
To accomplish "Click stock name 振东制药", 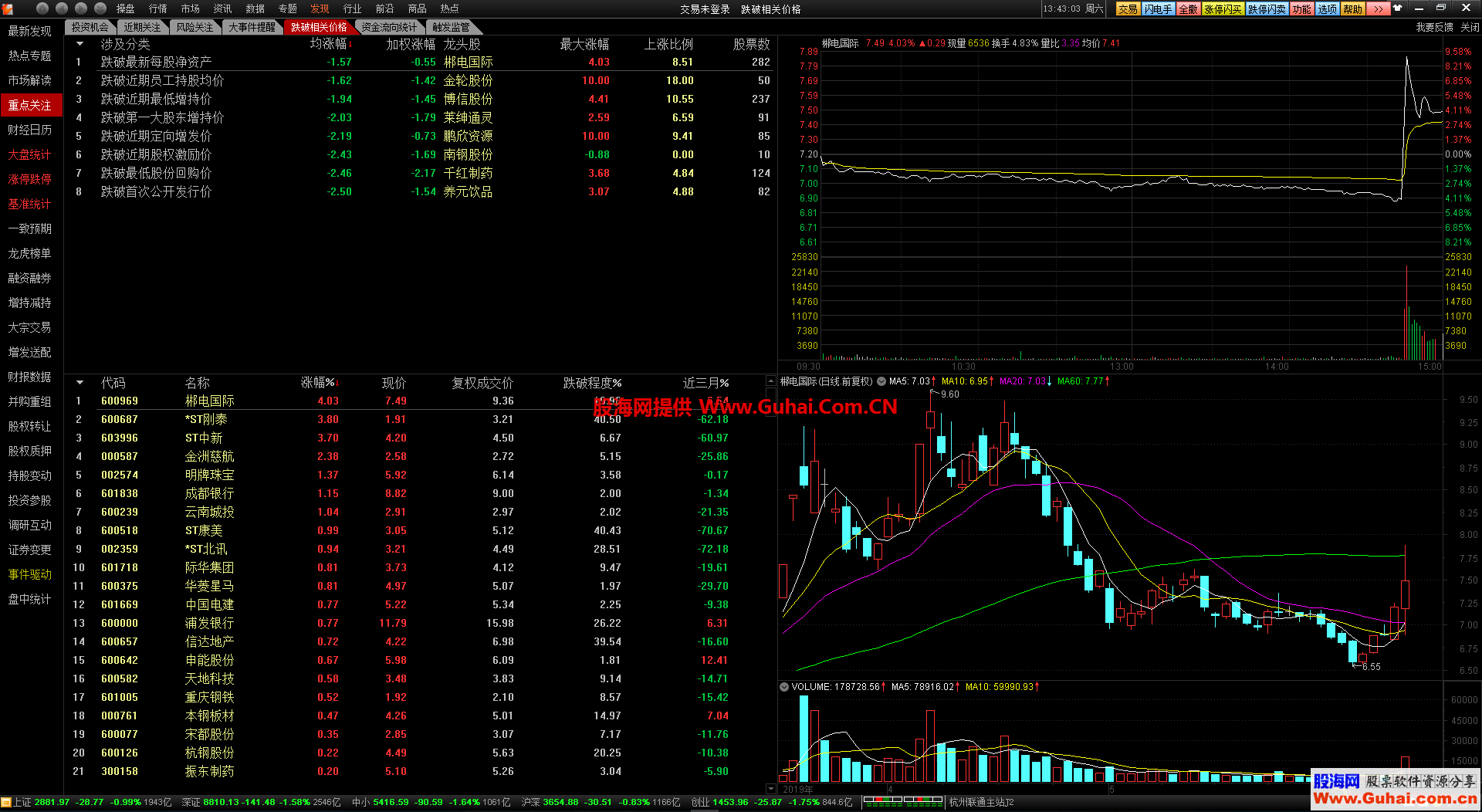I will [209, 771].
